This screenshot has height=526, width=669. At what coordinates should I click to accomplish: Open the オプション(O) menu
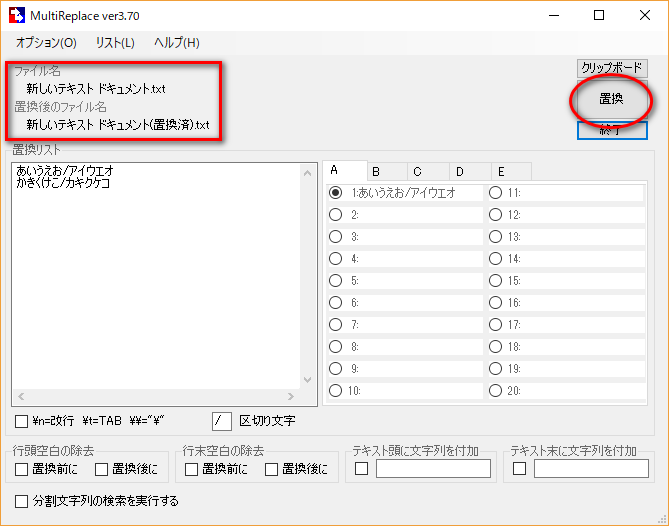click(x=46, y=43)
